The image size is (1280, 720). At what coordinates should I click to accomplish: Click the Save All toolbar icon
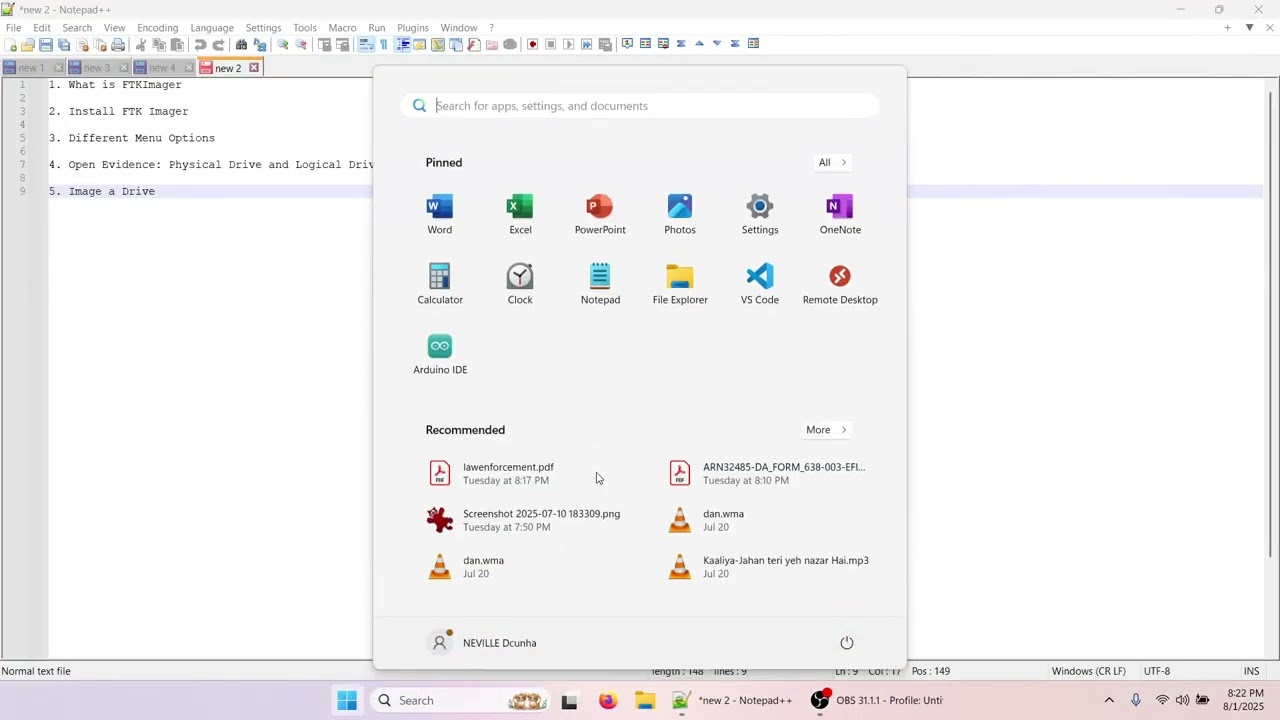click(x=64, y=45)
